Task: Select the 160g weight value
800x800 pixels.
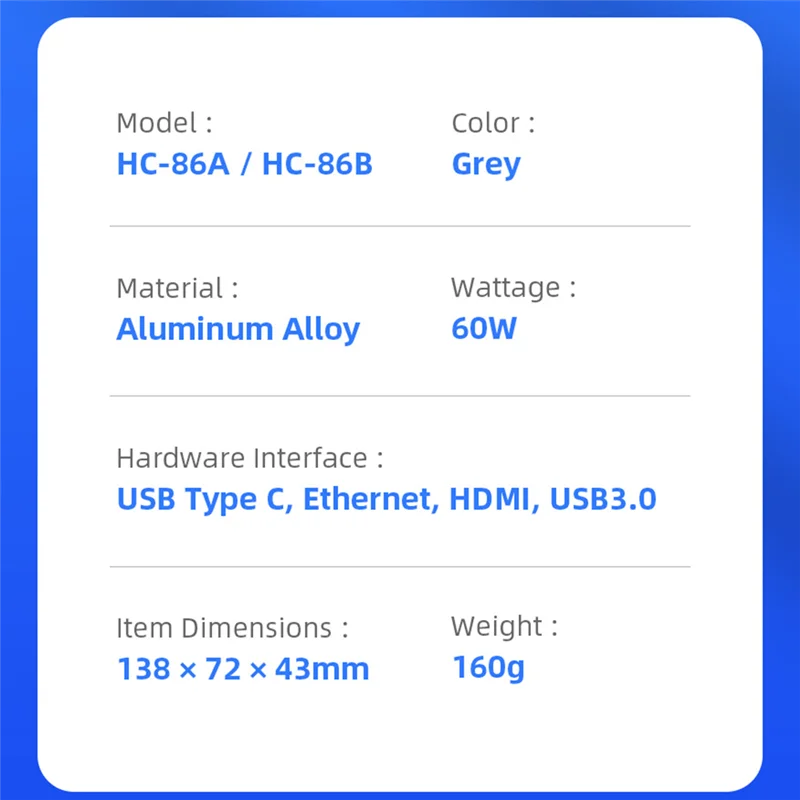Action: point(488,667)
